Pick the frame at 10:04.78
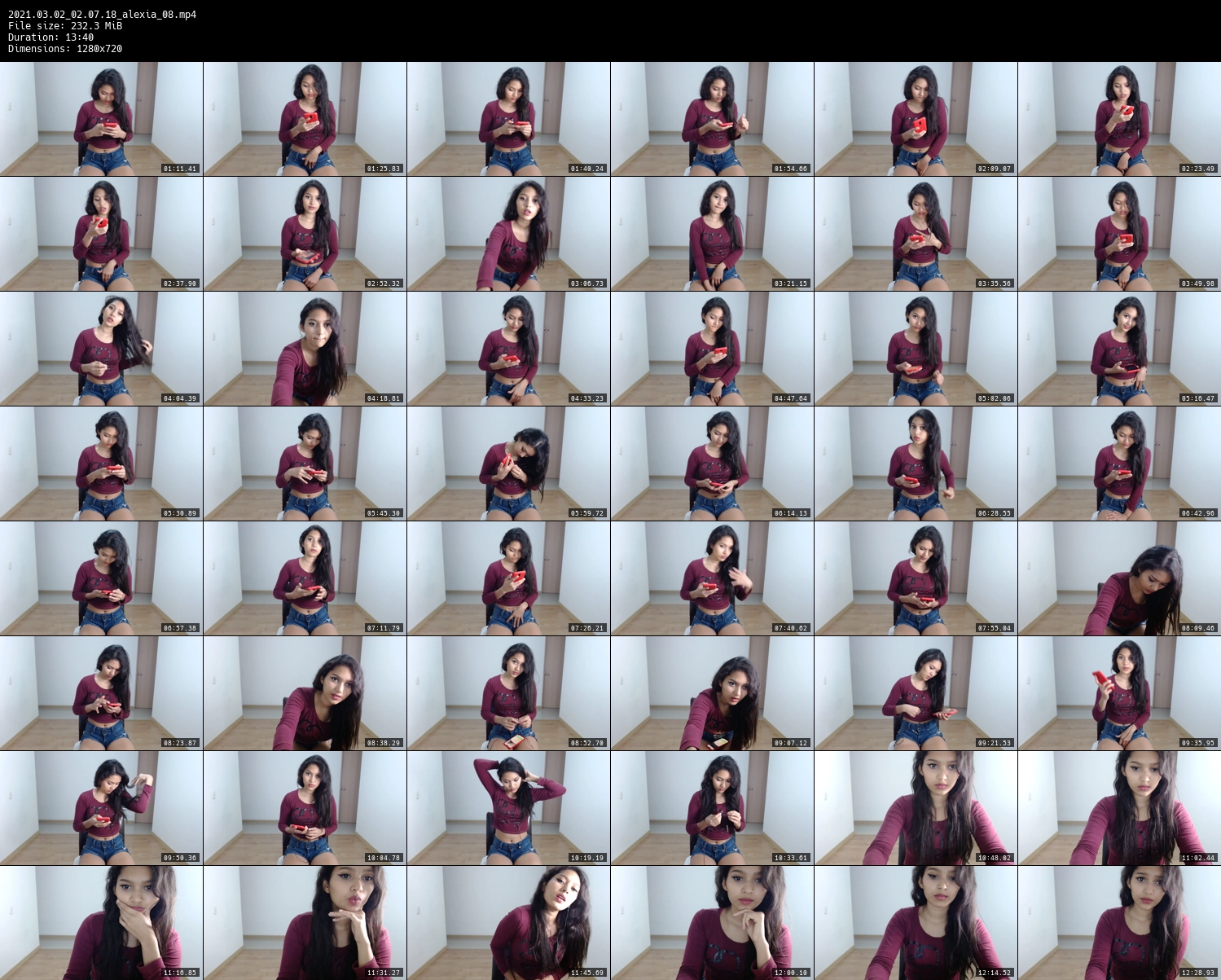Screen dimensions: 1221x980 pos(305,808)
